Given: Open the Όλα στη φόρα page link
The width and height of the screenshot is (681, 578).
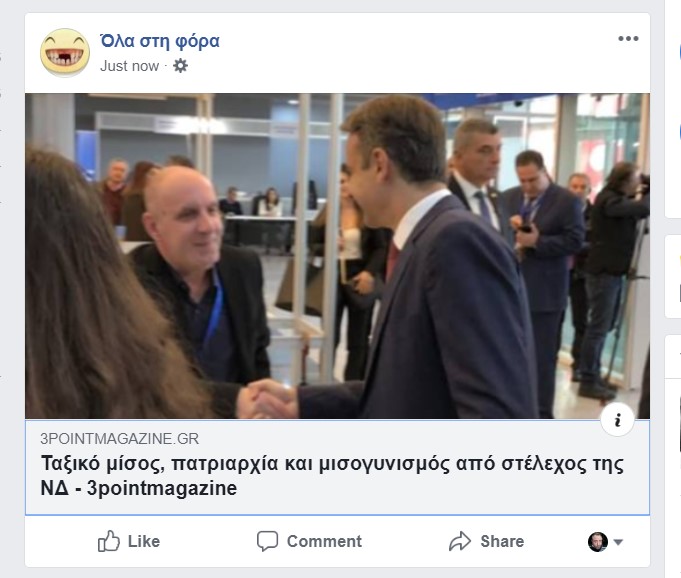Looking at the screenshot, I should click(x=160, y=41).
